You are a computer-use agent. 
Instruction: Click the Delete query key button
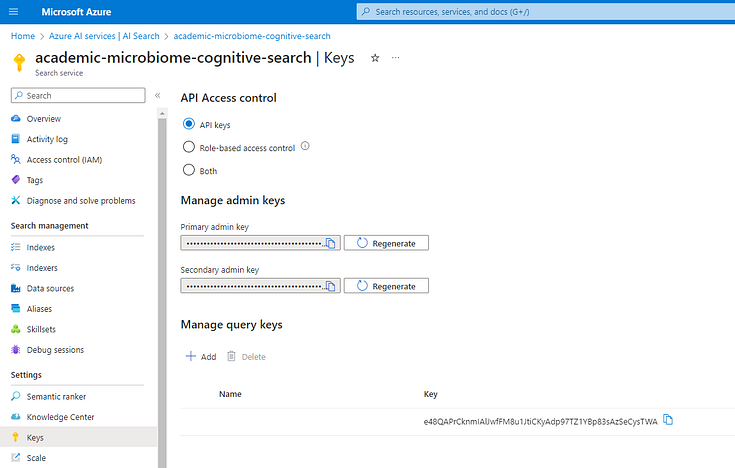(x=246, y=356)
